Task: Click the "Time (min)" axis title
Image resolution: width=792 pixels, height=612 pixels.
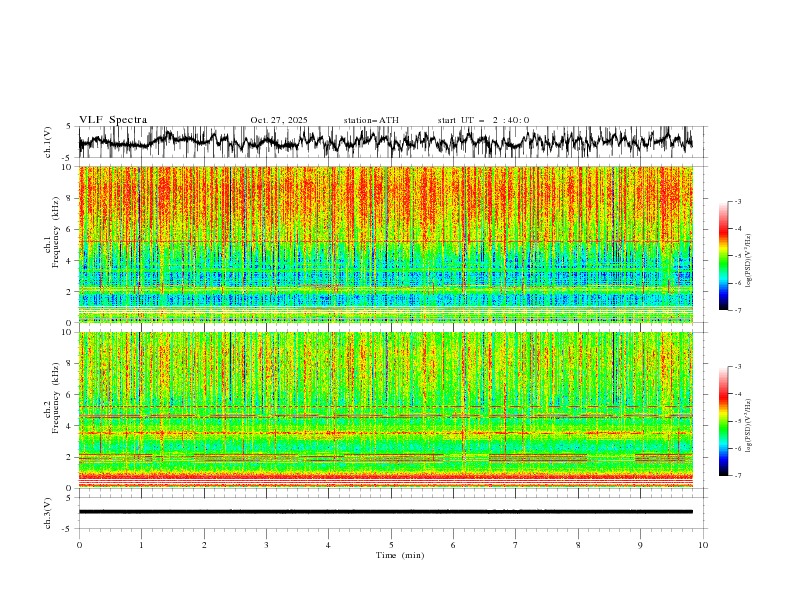Action: pos(400,555)
